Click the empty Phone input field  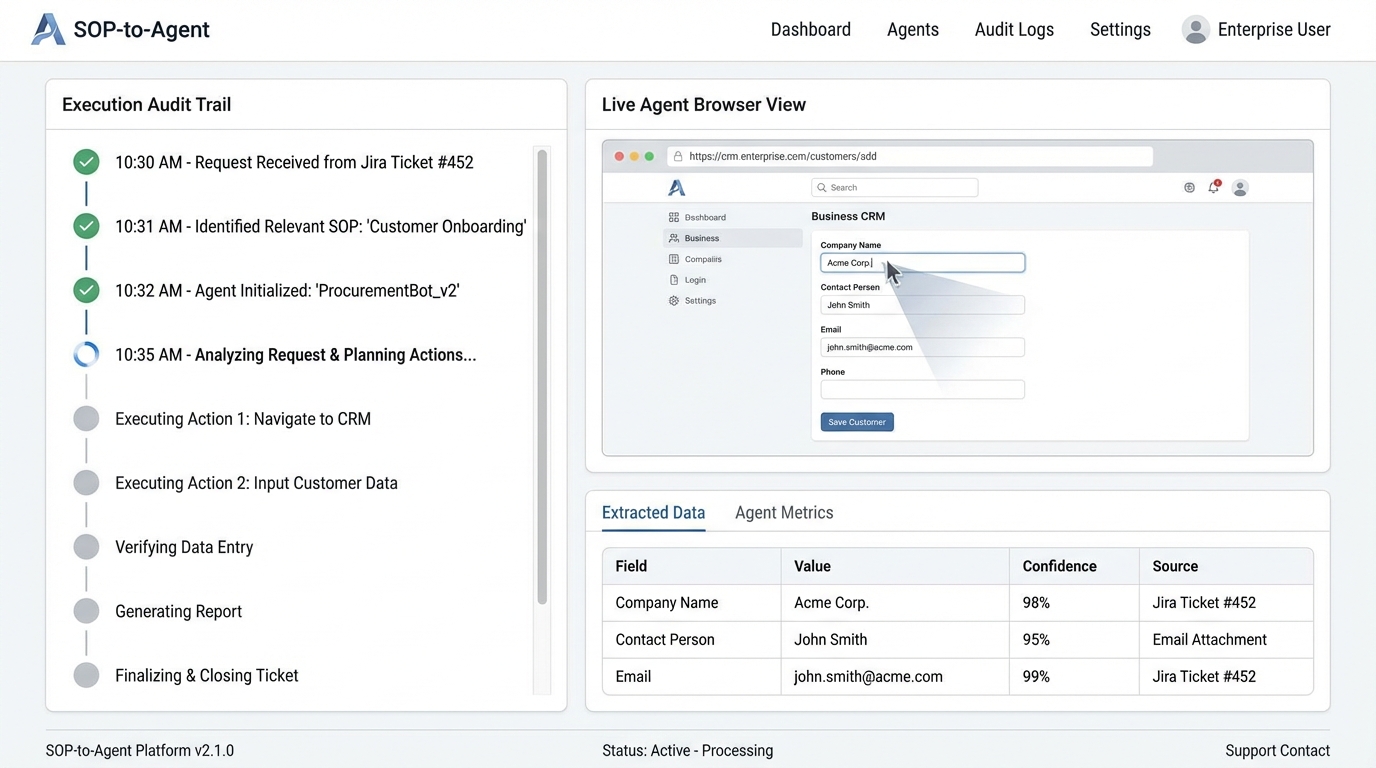tap(922, 390)
